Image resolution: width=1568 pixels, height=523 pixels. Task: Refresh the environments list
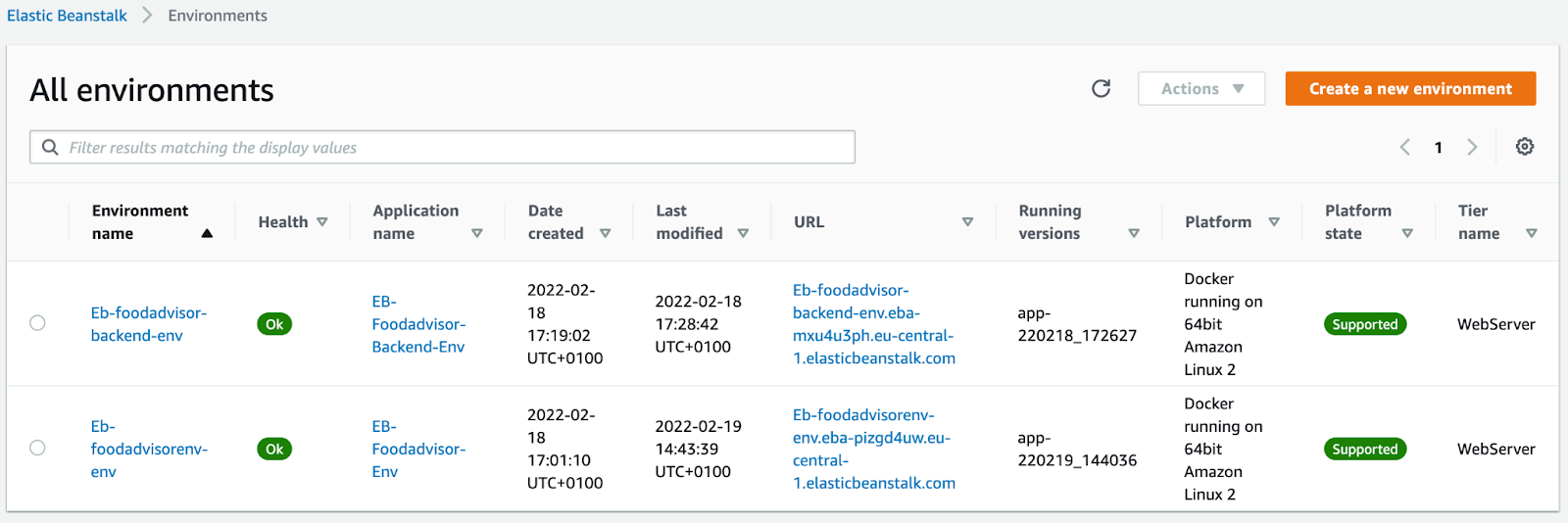(x=1101, y=89)
